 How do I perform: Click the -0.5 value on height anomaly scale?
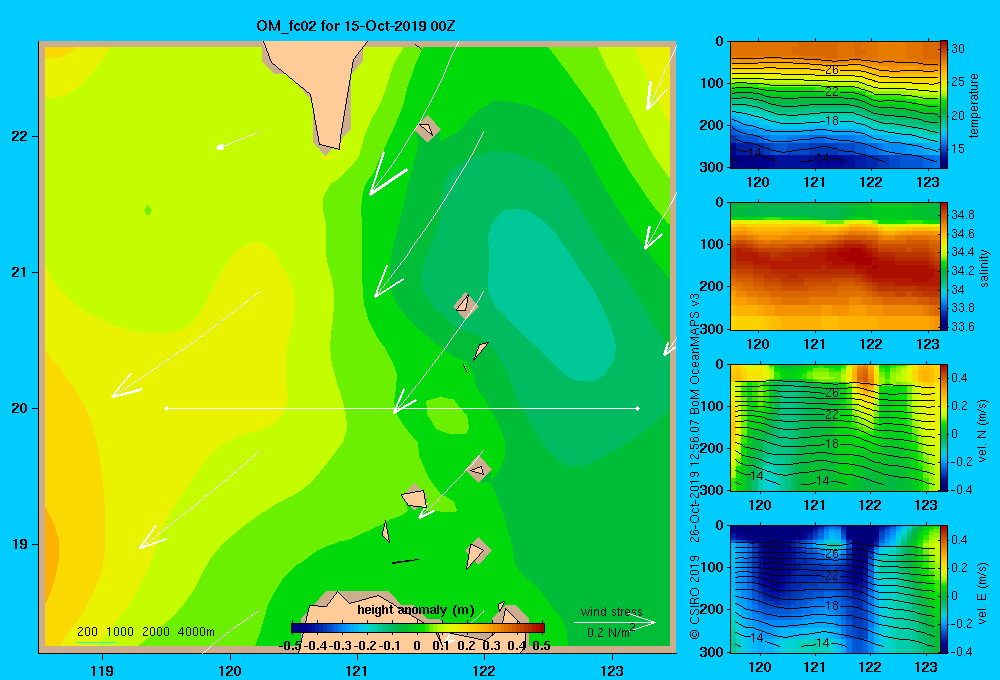coord(291,646)
